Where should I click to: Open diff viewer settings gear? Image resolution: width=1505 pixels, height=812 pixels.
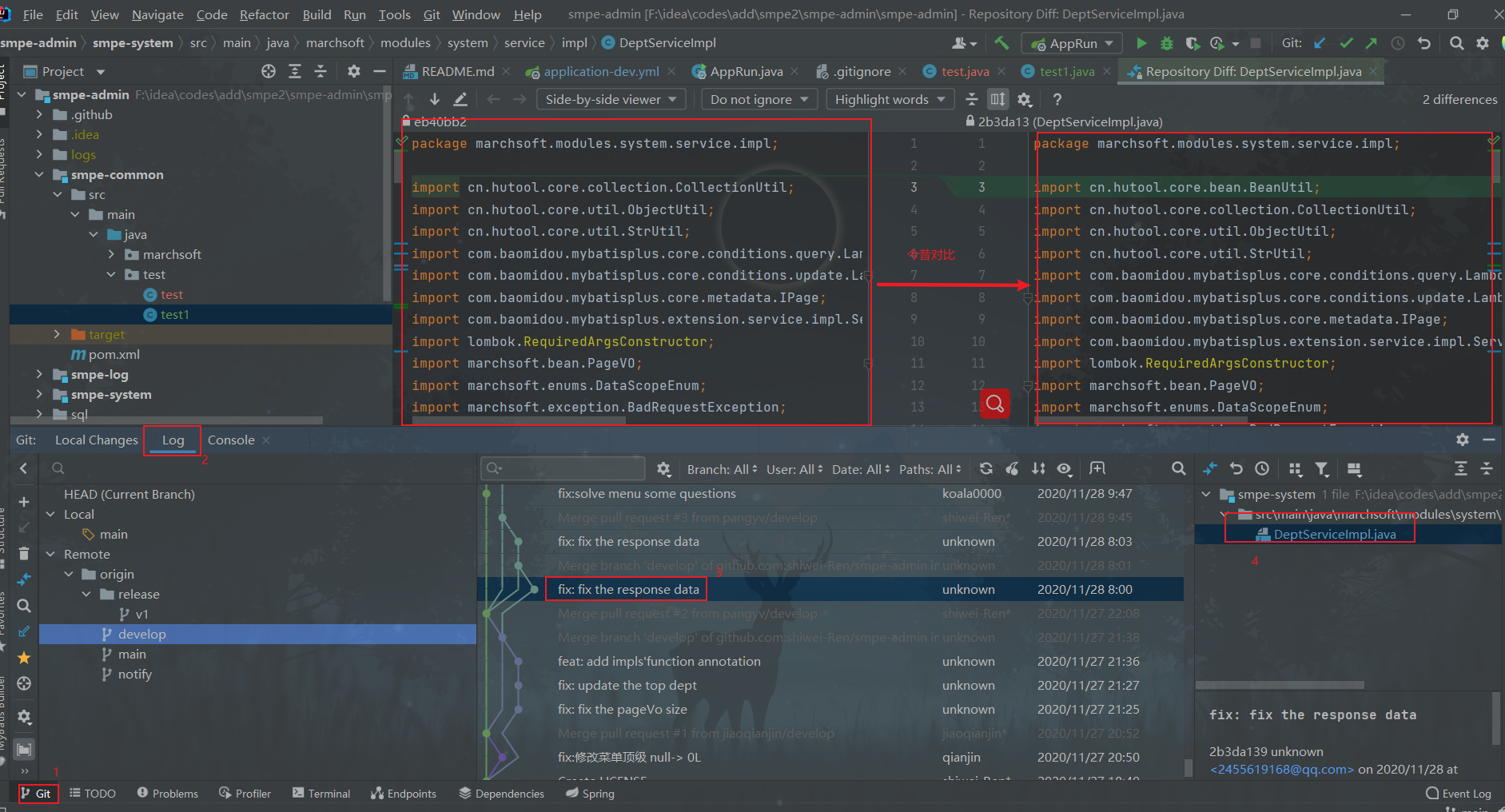(x=1025, y=99)
